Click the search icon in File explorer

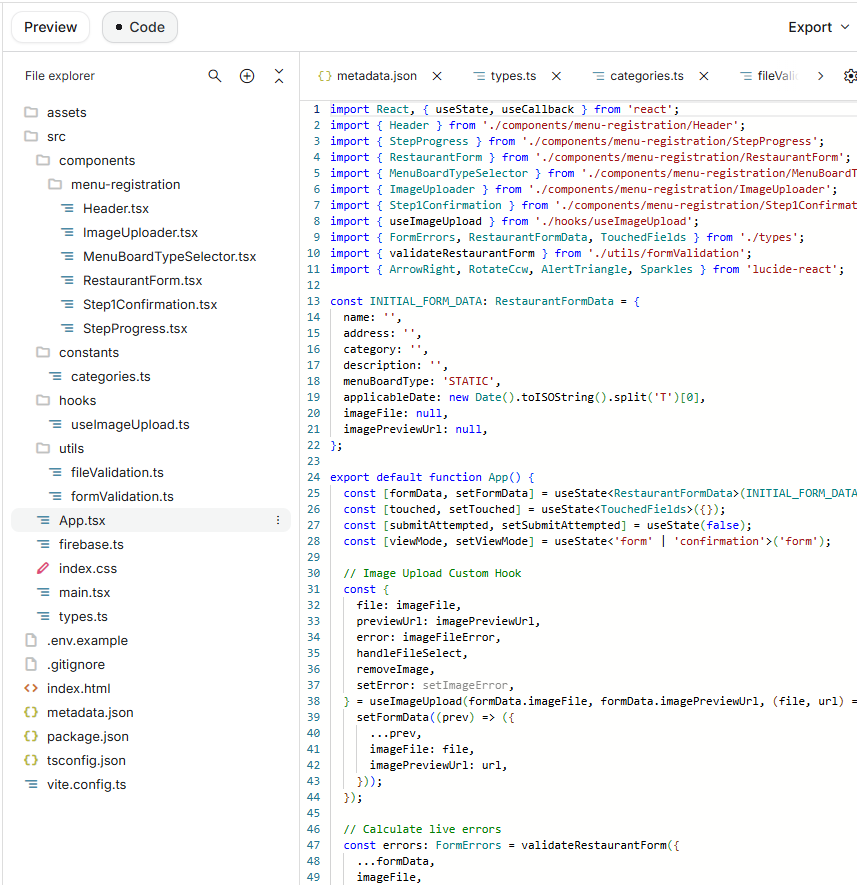[215, 76]
